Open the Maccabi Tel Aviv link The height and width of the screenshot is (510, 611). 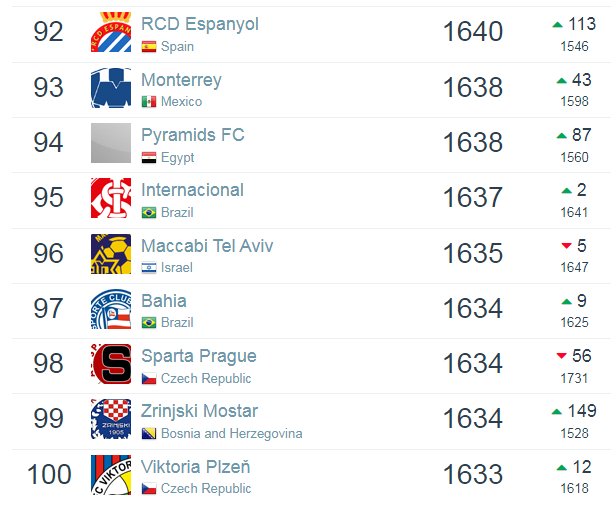207,246
